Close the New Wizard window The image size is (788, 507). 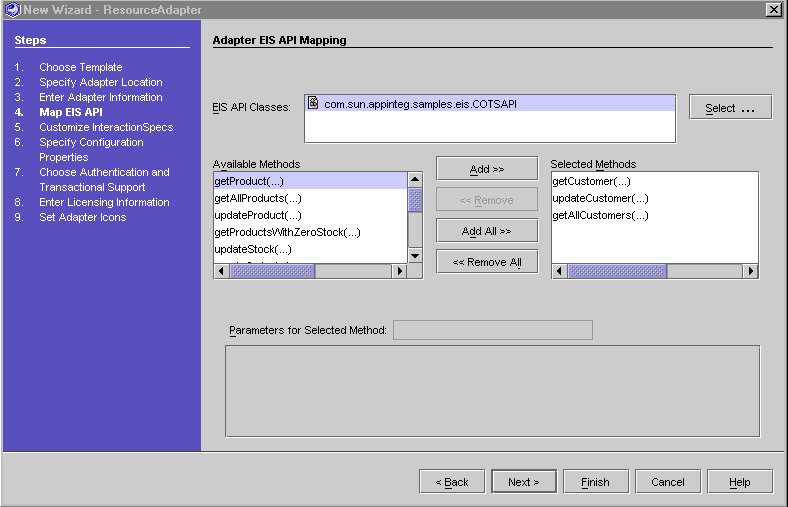tap(773, 10)
